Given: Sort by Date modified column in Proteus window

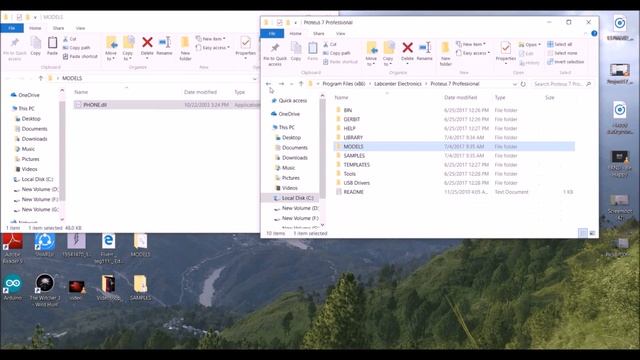Looking at the screenshot, I should 460,98.
